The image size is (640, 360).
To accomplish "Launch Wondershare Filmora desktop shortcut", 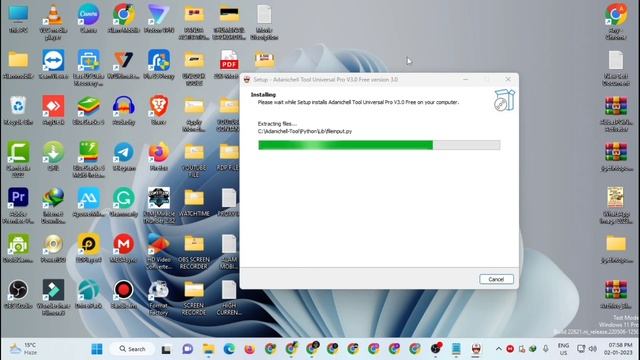I will tap(53, 297).
